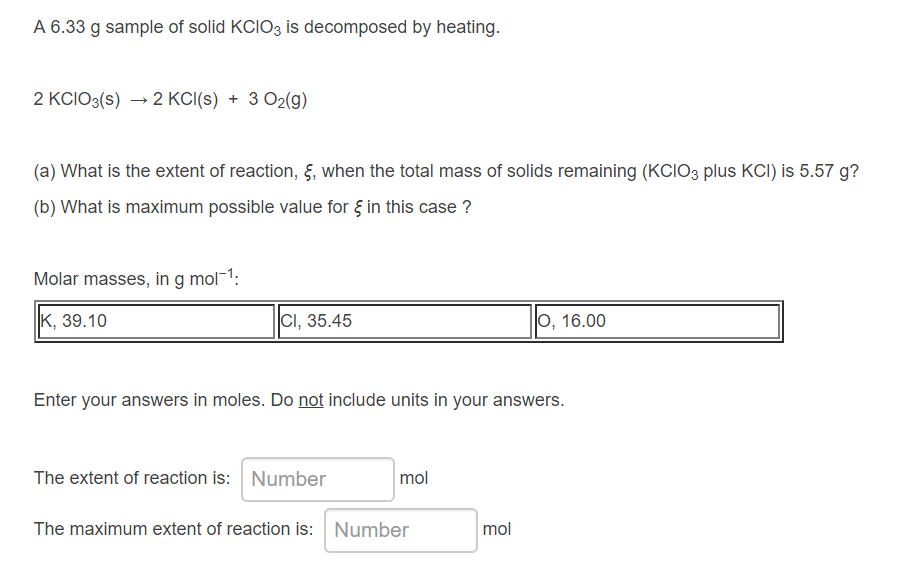
Task: Click the extent of reaction Number field
Action: pyautogui.click(x=317, y=479)
